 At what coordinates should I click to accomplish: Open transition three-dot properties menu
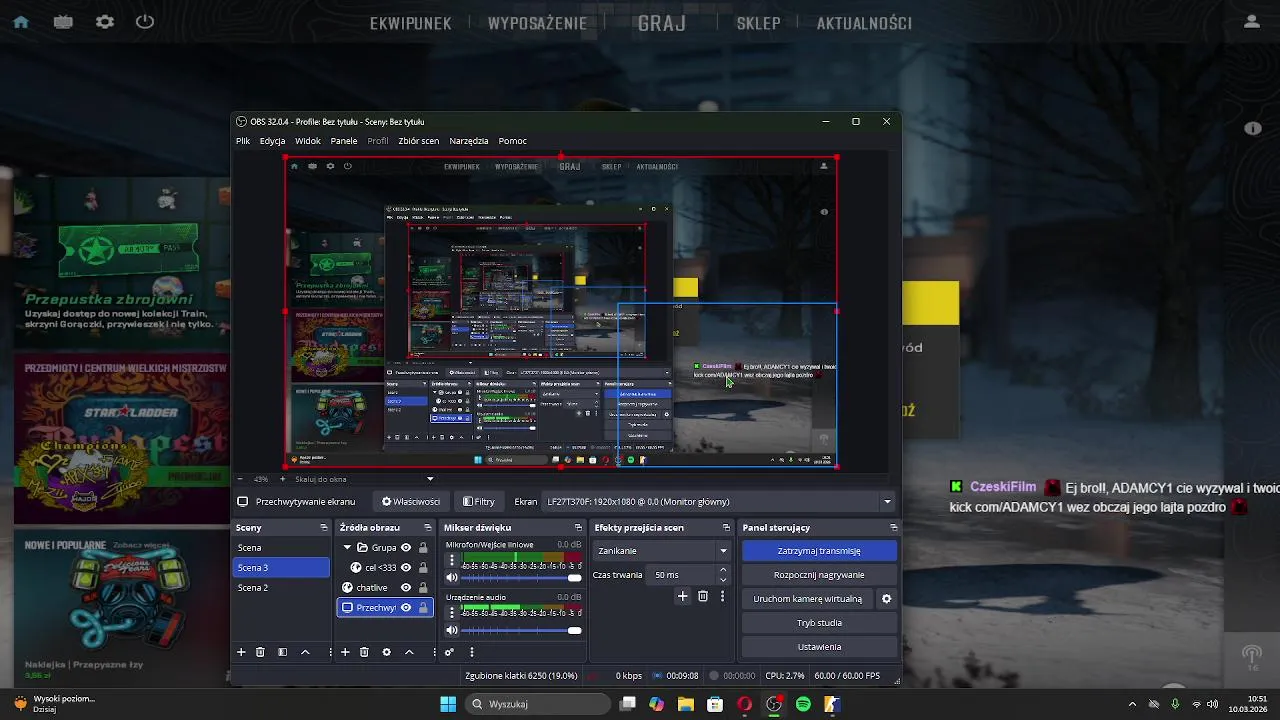(x=722, y=596)
